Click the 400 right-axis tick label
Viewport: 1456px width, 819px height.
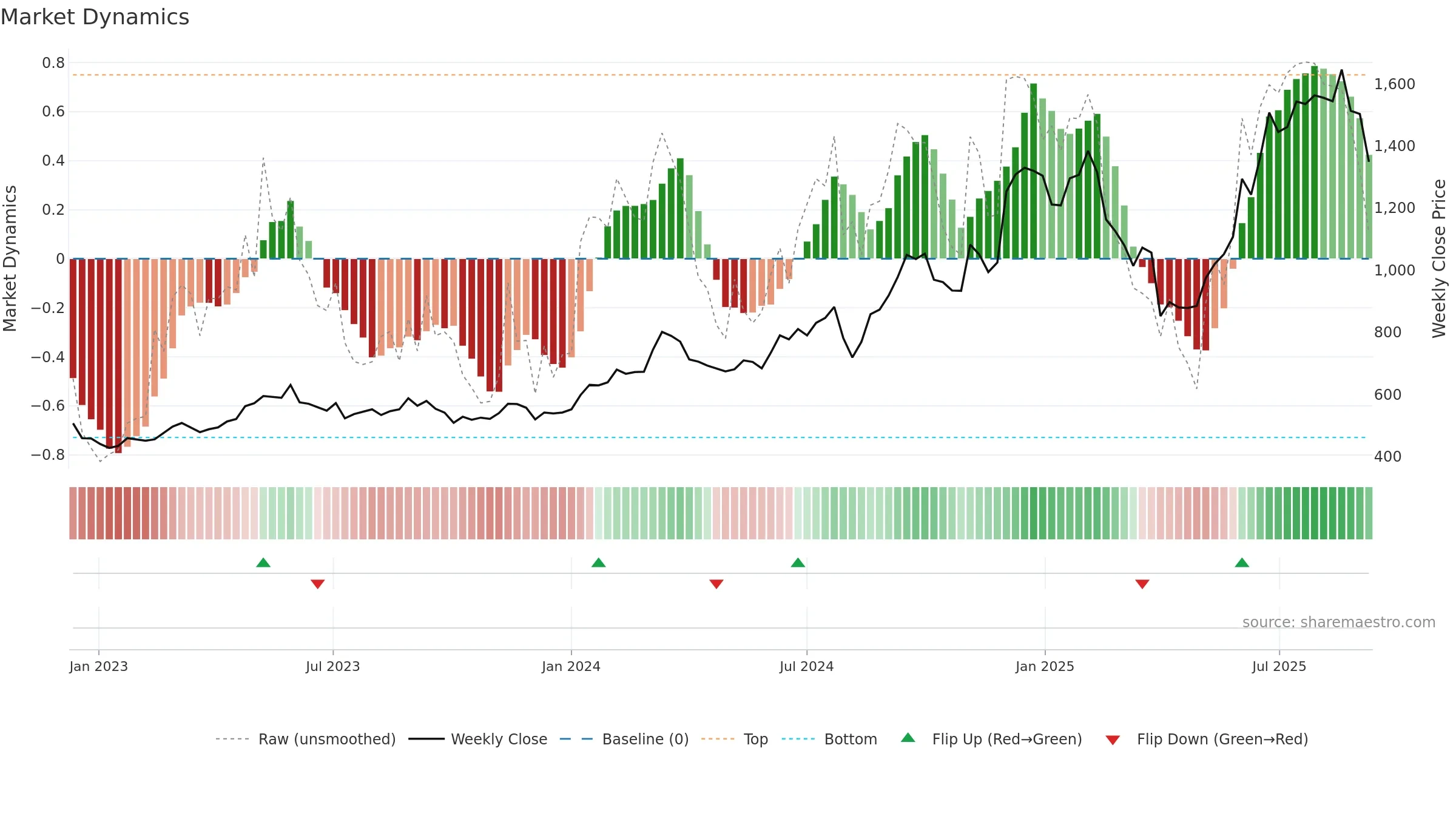[1387, 457]
